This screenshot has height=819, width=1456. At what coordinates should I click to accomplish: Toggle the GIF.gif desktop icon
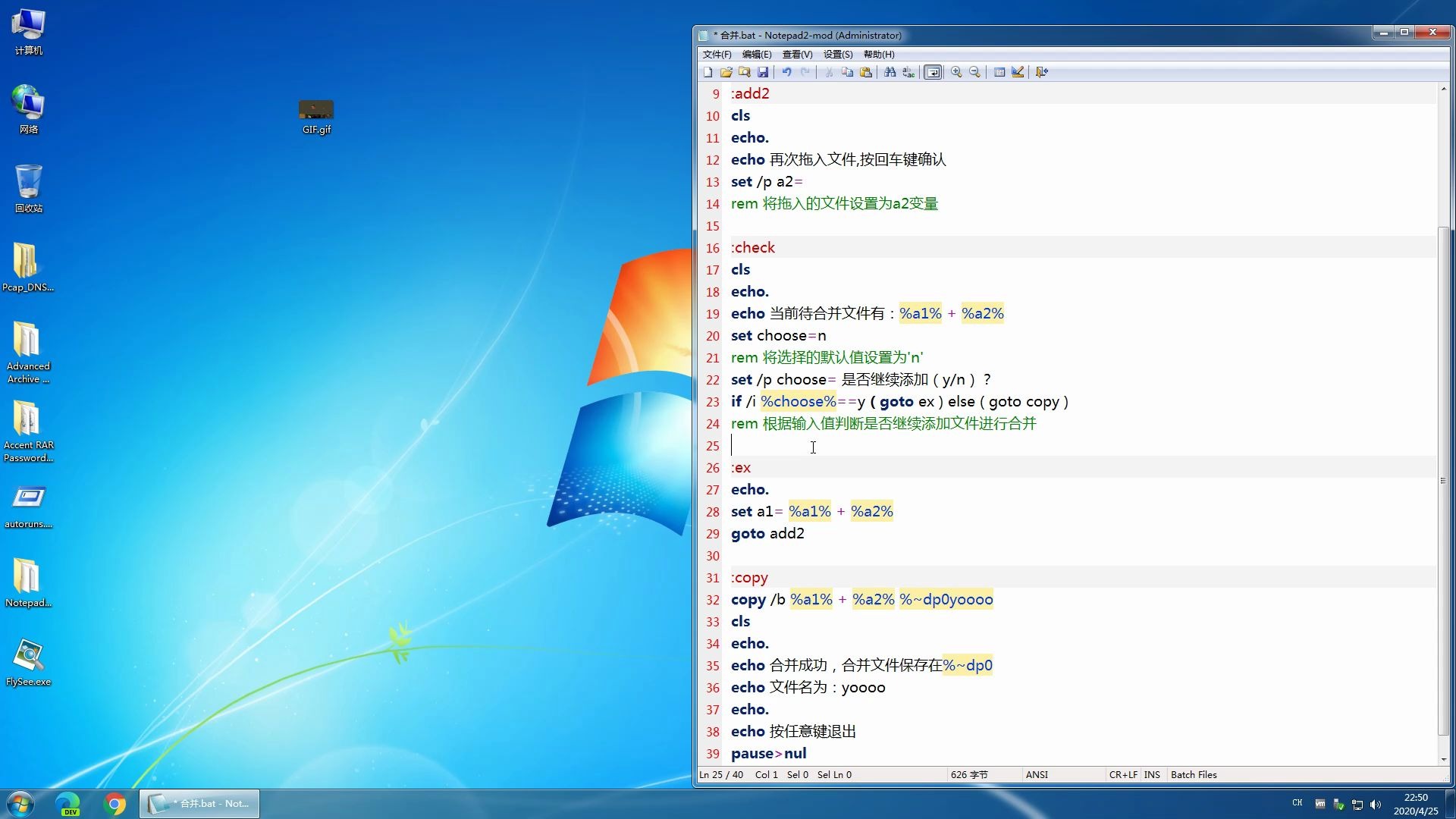pos(315,112)
